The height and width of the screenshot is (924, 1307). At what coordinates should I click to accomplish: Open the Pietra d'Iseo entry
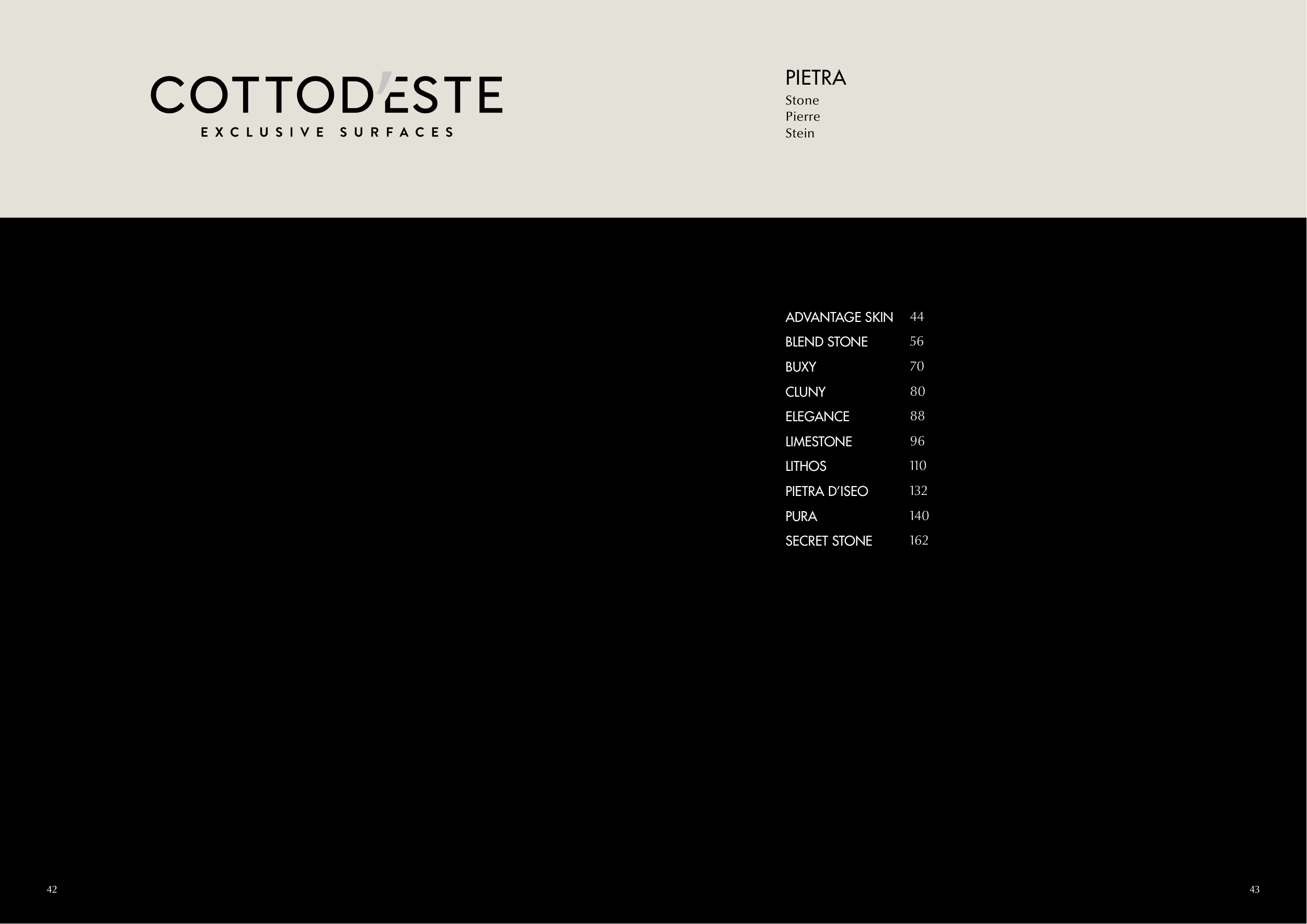pos(826,492)
